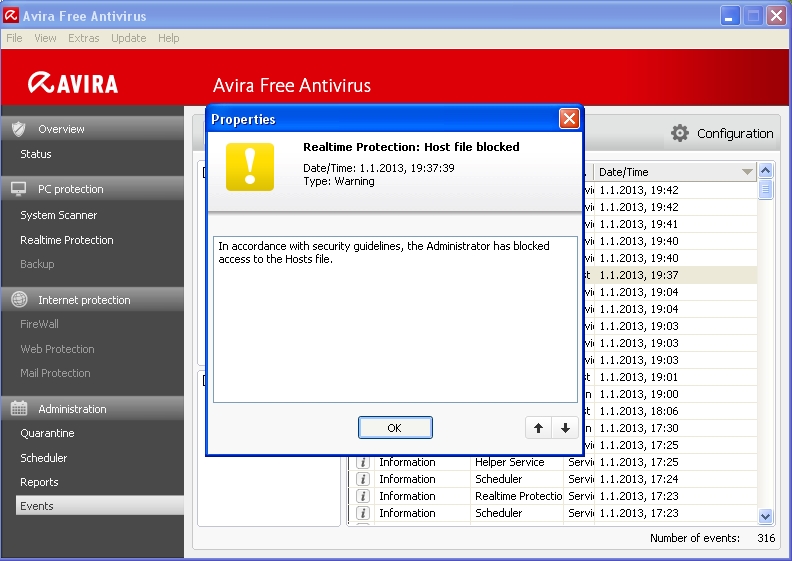Open the File menu
The height and width of the screenshot is (561, 792).
point(14,38)
